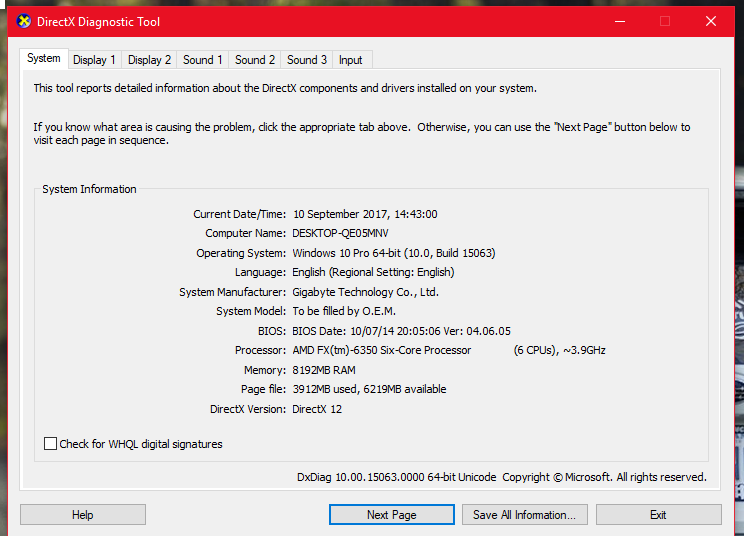Click the System Model label
This screenshot has height=536, width=744.
pyautogui.click(x=251, y=311)
